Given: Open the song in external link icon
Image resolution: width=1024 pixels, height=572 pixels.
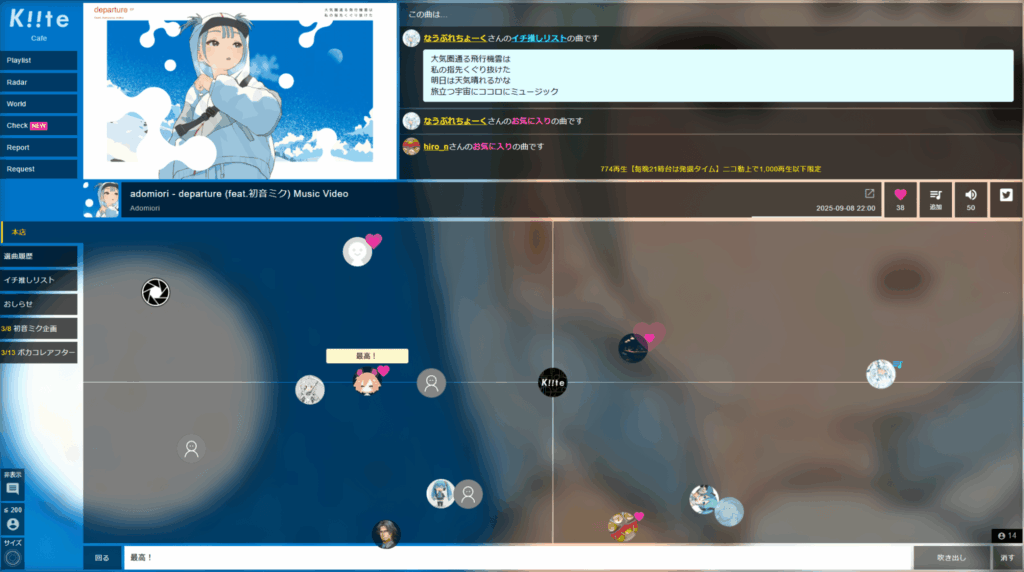Looking at the screenshot, I should [869, 193].
